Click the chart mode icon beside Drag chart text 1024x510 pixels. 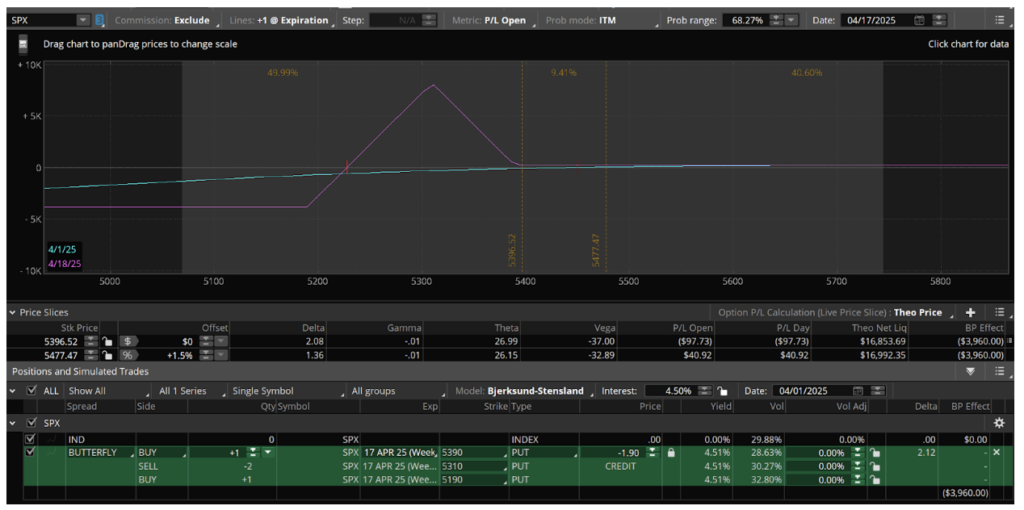[24, 45]
